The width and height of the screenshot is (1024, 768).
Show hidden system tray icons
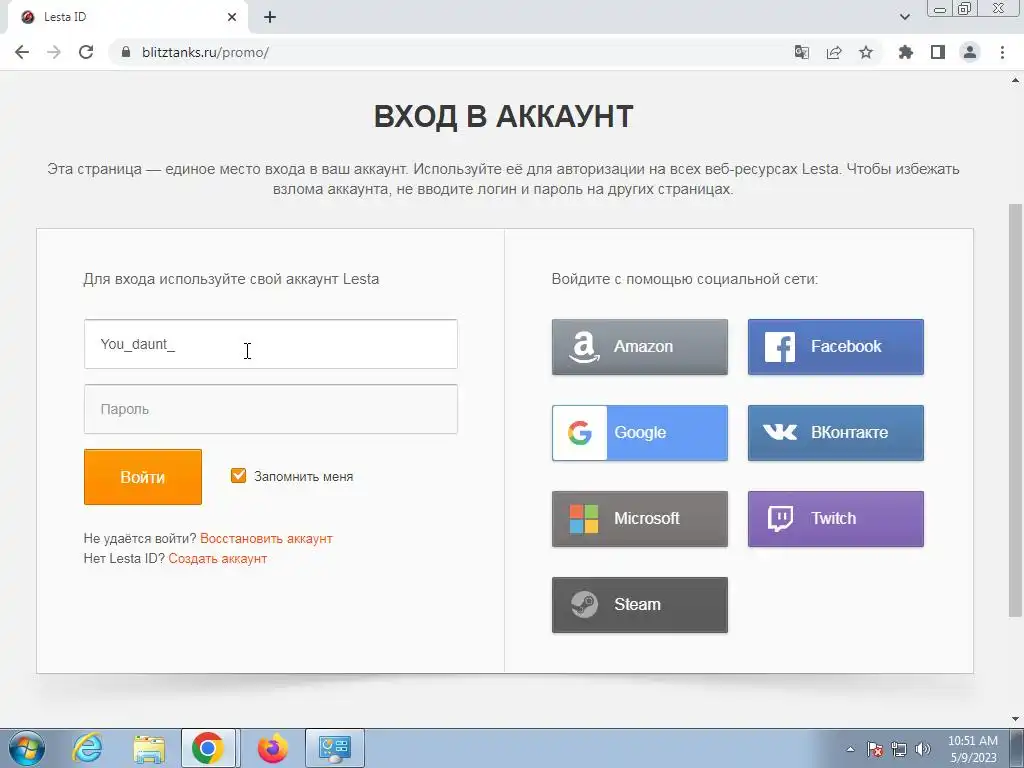click(850, 749)
